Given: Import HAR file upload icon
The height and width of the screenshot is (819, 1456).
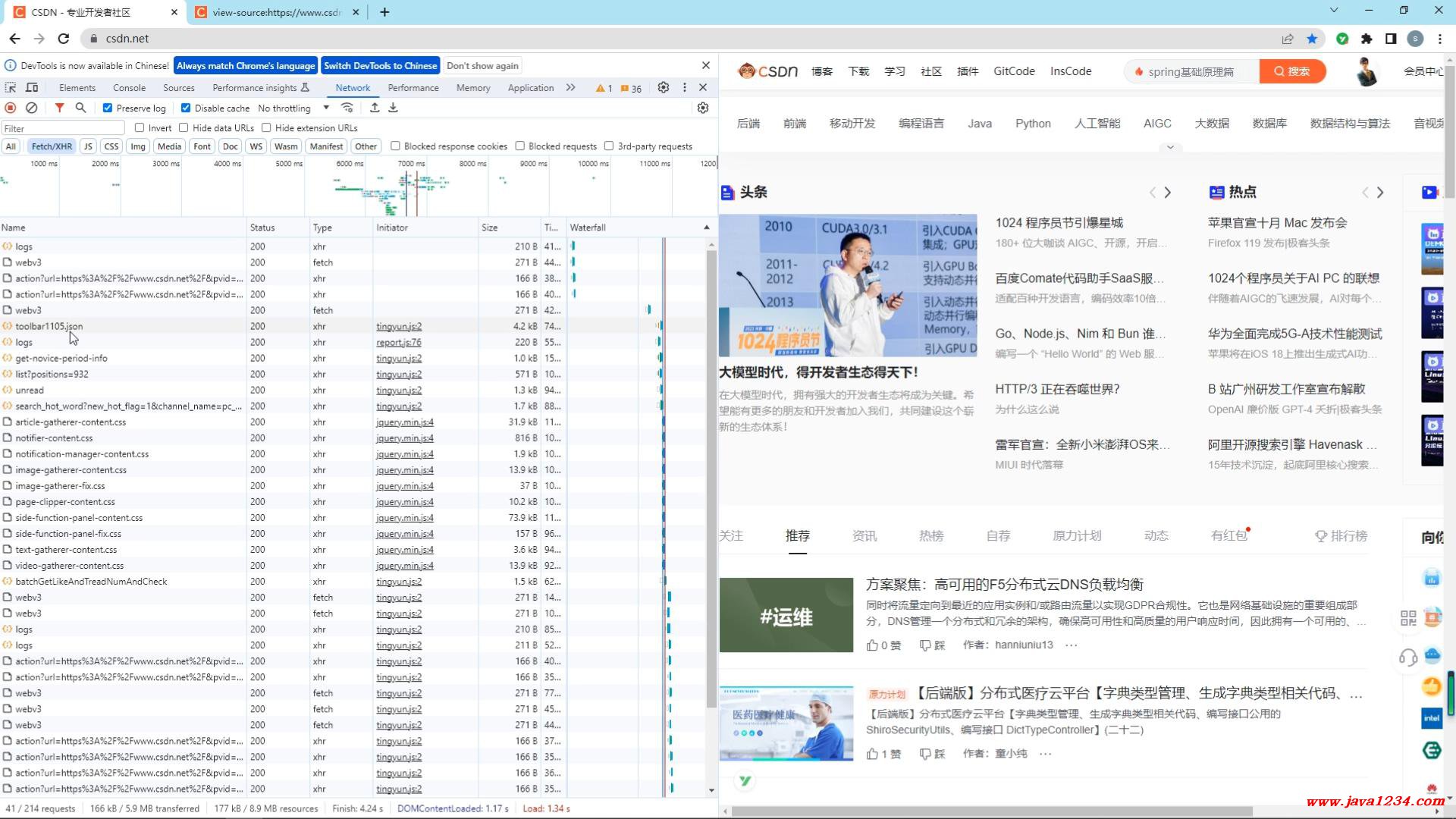Looking at the screenshot, I should 375,108.
